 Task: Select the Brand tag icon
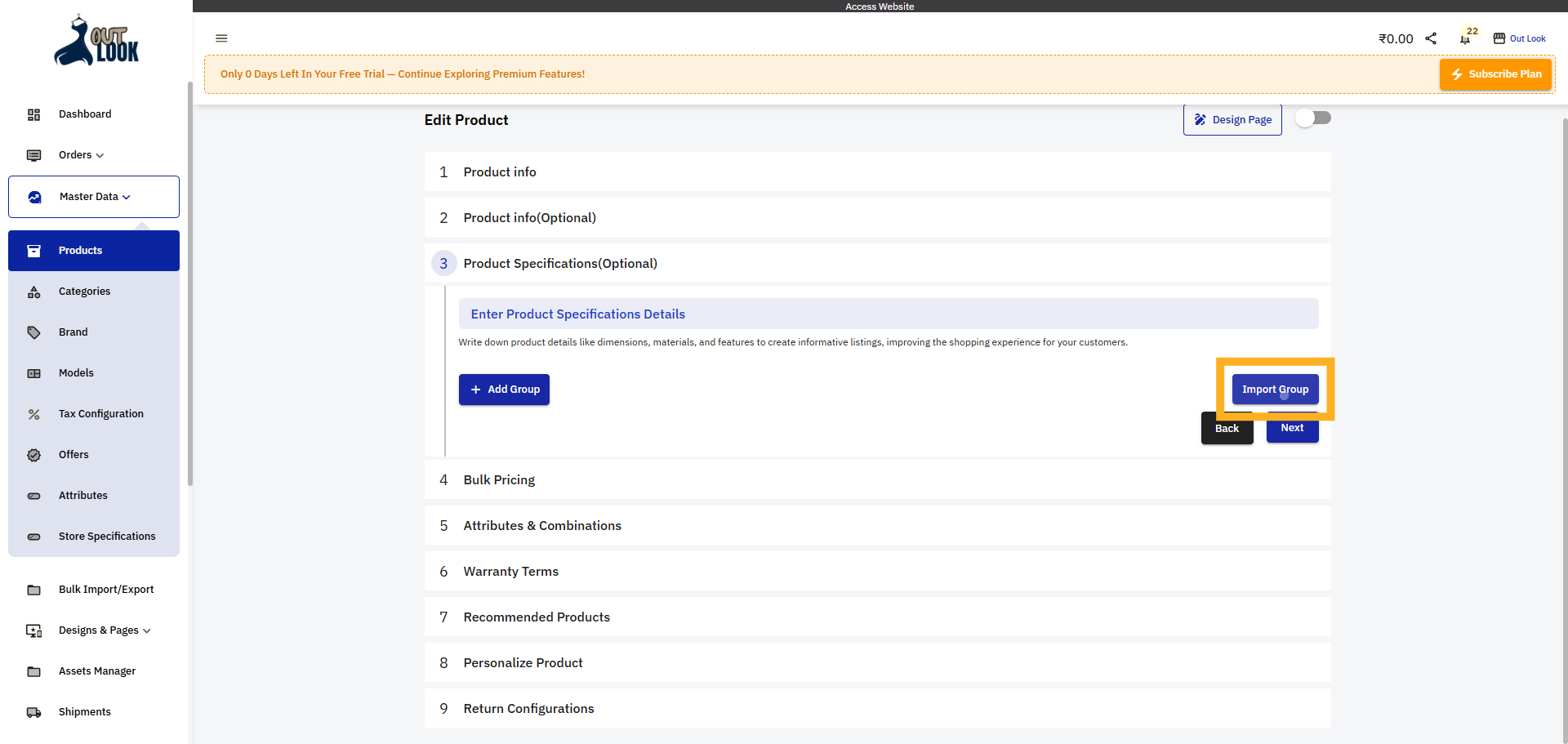pos(33,332)
